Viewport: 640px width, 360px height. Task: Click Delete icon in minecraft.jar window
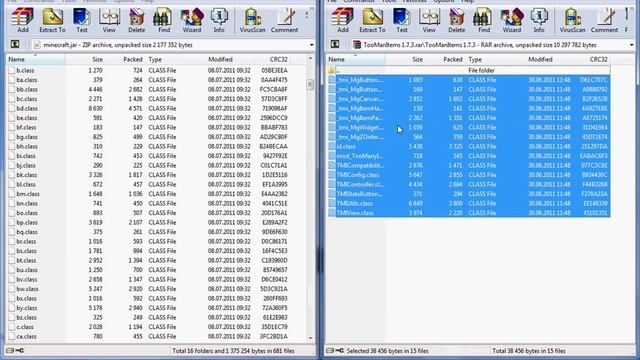136,20
